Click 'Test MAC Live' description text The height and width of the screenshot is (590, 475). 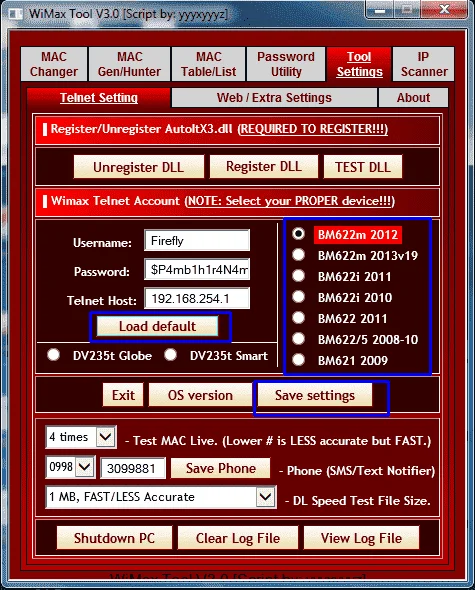(x=278, y=441)
